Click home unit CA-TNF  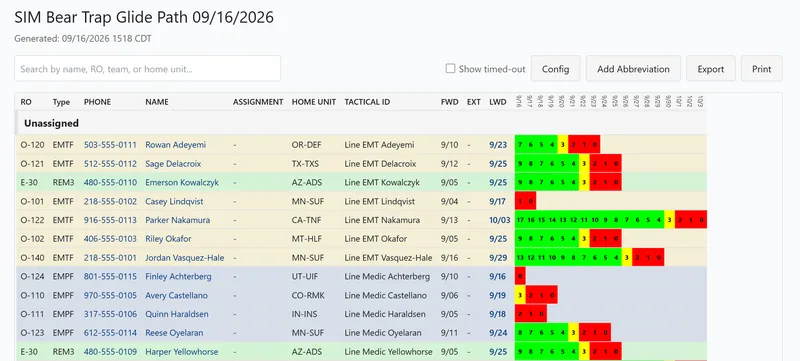pos(307,220)
